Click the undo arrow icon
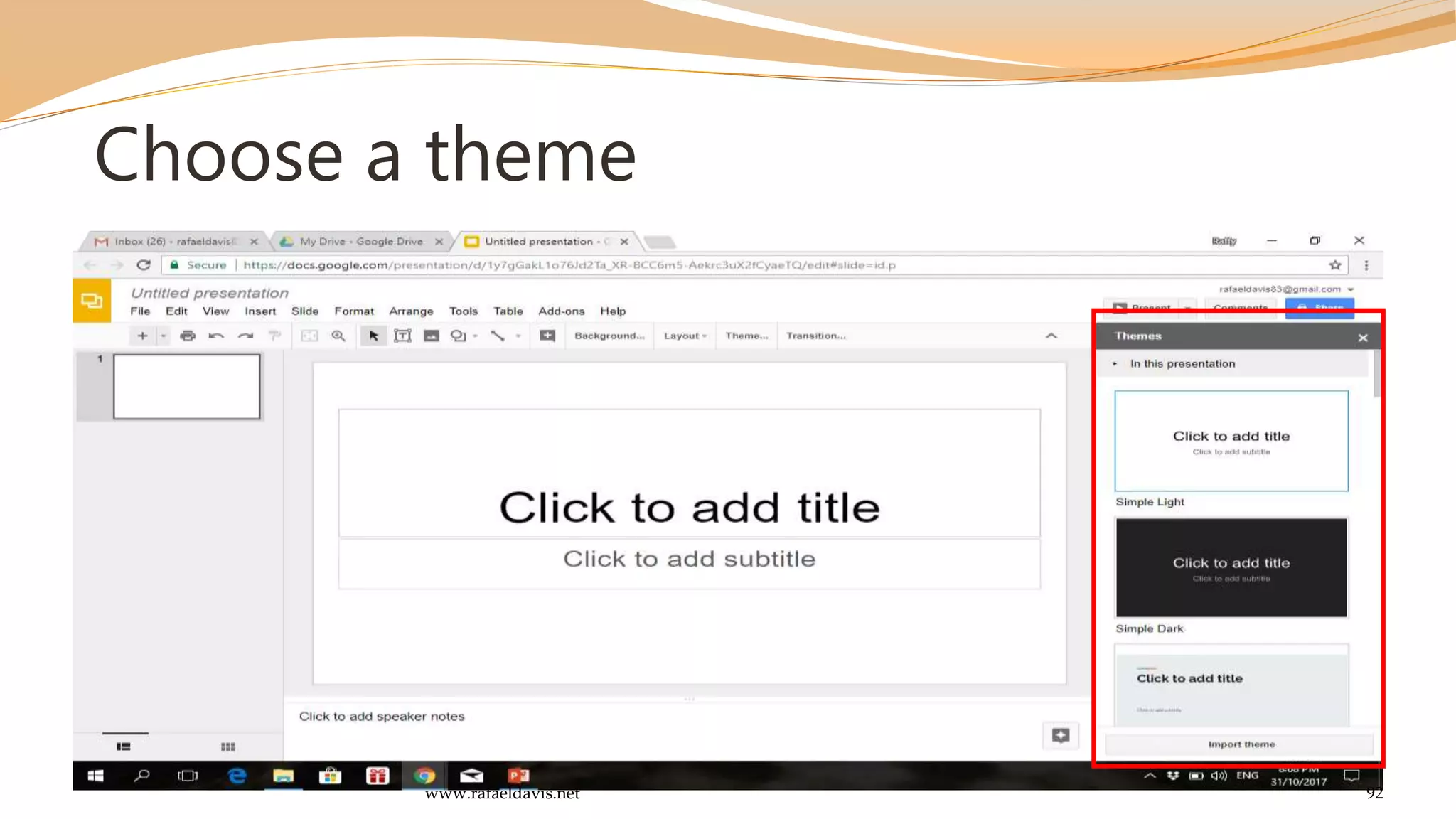This screenshot has height=819, width=1456. pos(216,336)
